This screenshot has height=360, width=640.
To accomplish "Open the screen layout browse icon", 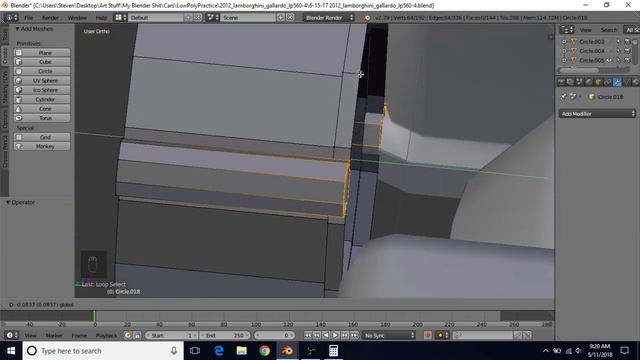I will tap(120, 18).
